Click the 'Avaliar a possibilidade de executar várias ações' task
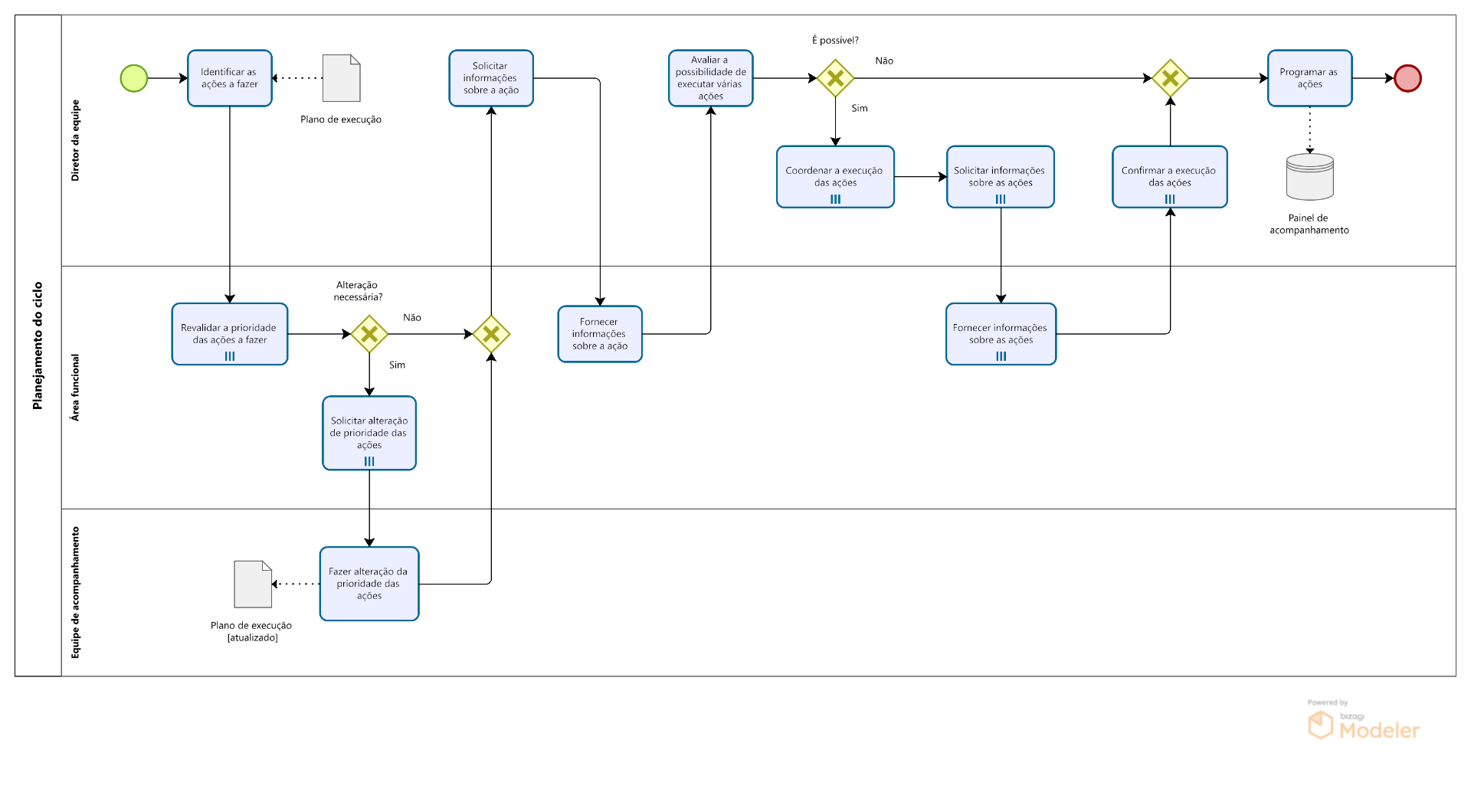 pyautogui.click(x=710, y=78)
